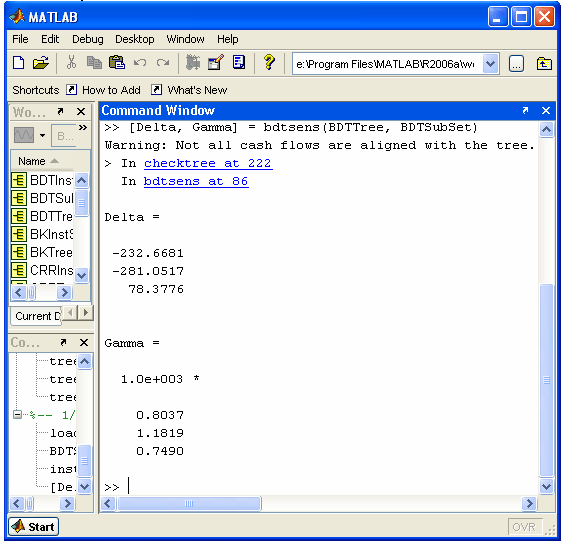Follow the checktree at 222 link

pyautogui.click(x=208, y=163)
